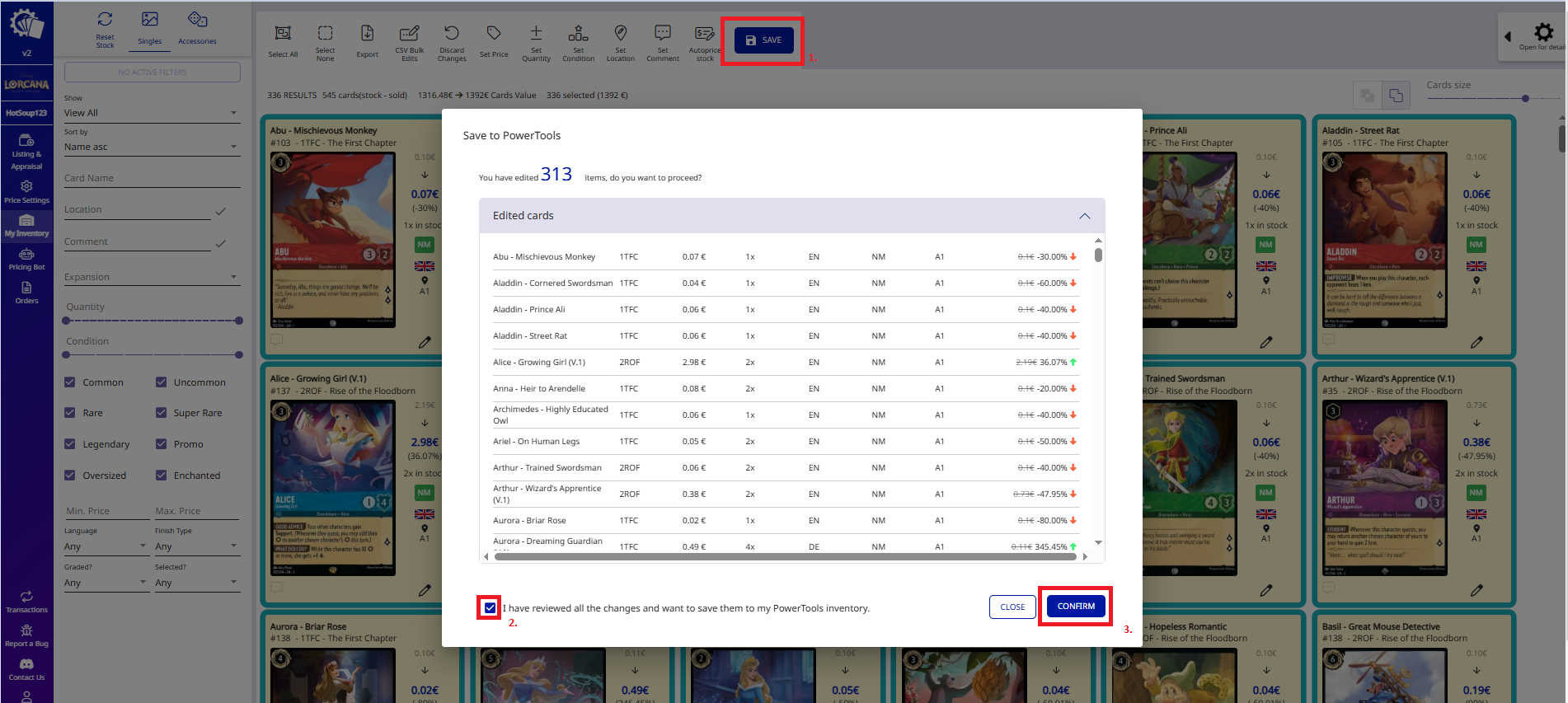Edit Arthur - Wizard's Apprentice pencil icon
1568x703 pixels.
point(1476,589)
